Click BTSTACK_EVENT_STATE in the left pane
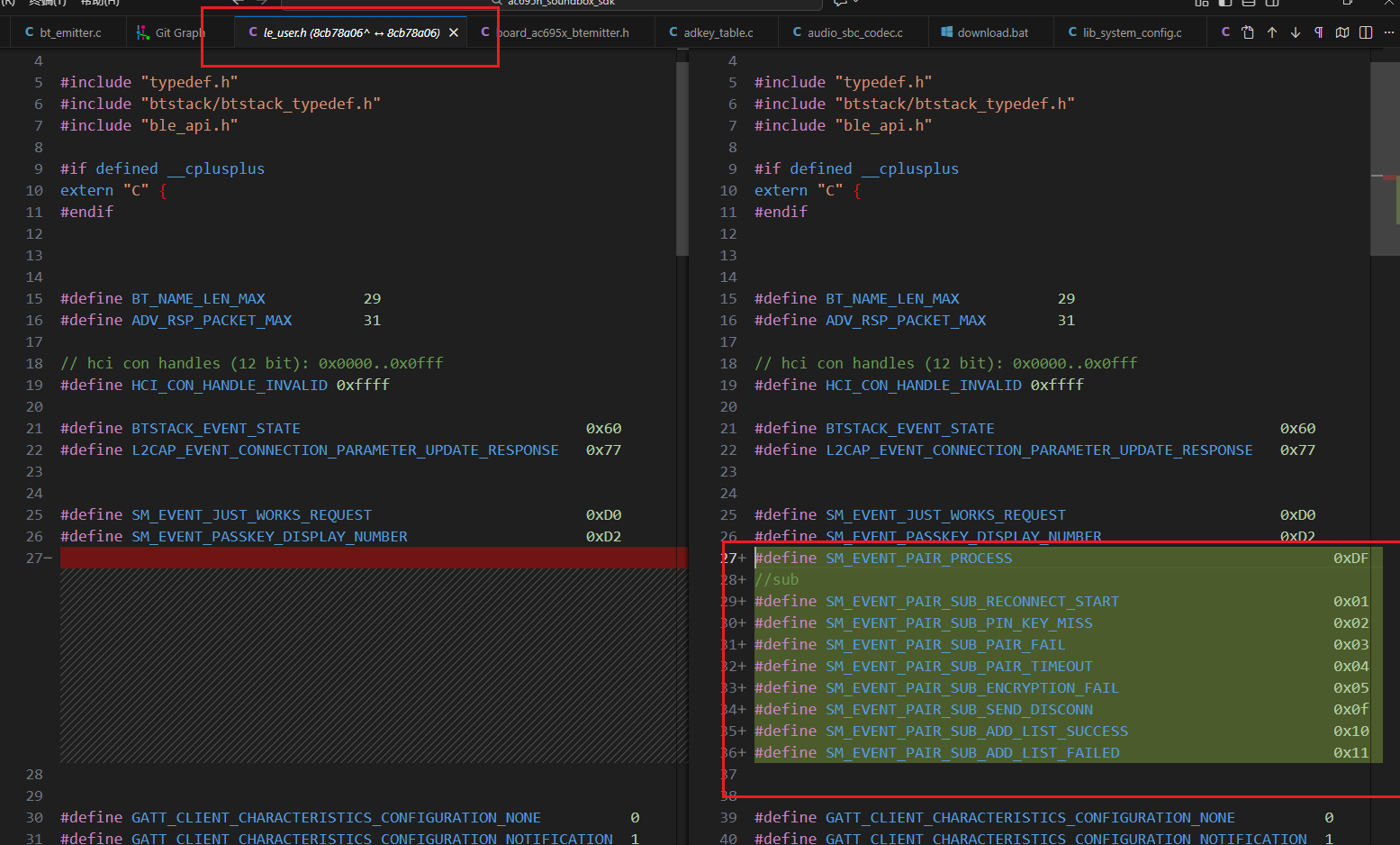 click(x=216, y=429)
